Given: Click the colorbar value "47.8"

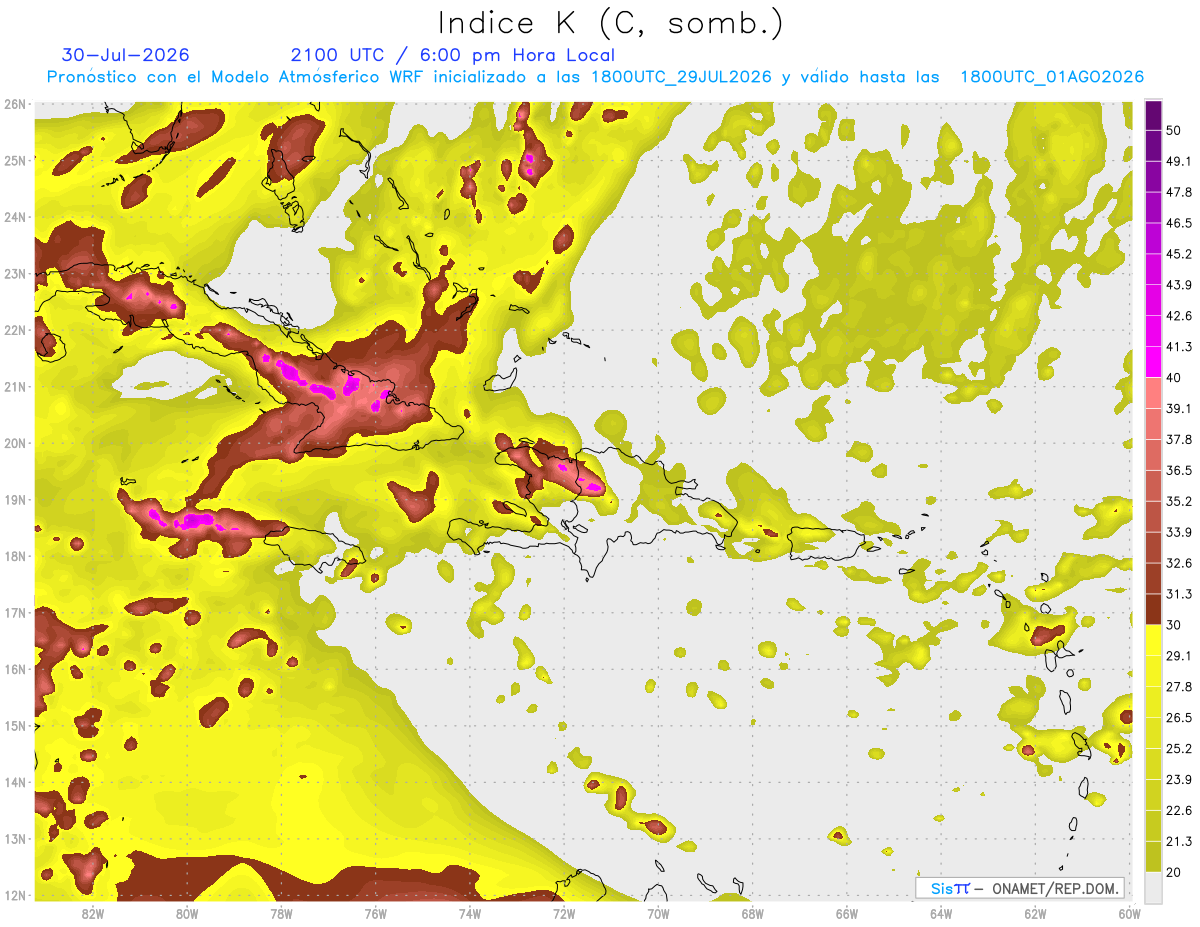Looking at the screenshot, I should click(x=1178, y=192).
